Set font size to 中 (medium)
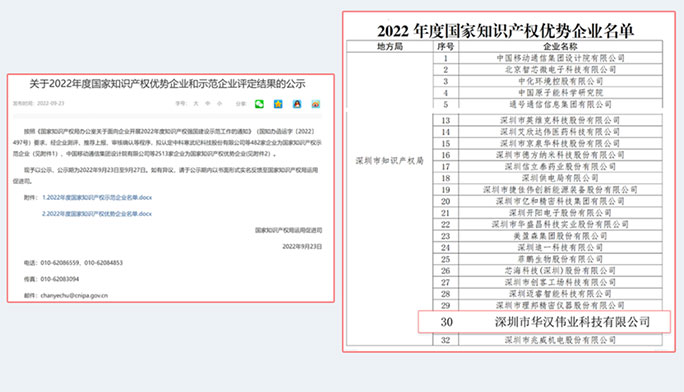 pyautogui.click(x=208, y=104)
